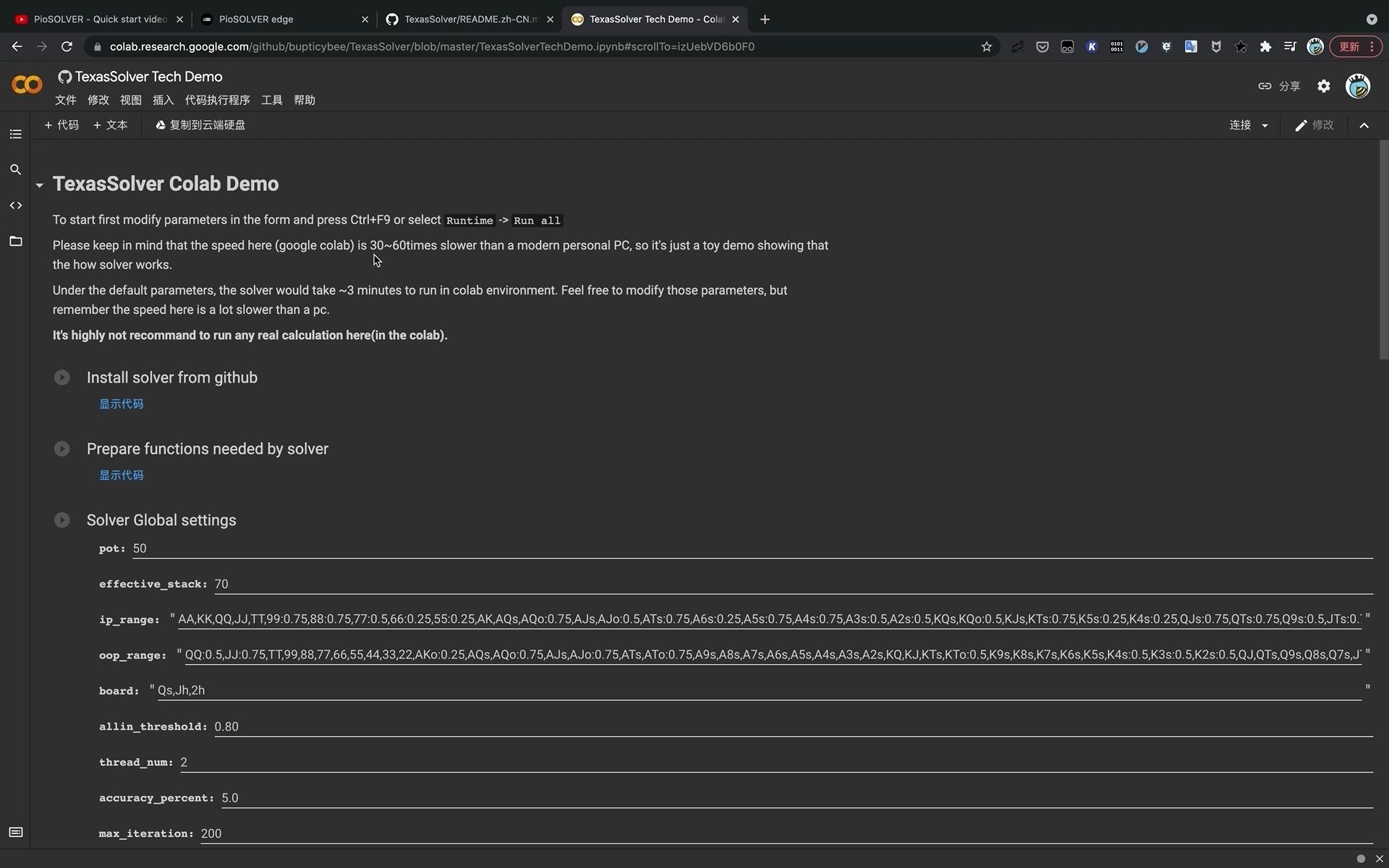
Task: Open the Files folder sidebar icon
Action: click(15, 241)
